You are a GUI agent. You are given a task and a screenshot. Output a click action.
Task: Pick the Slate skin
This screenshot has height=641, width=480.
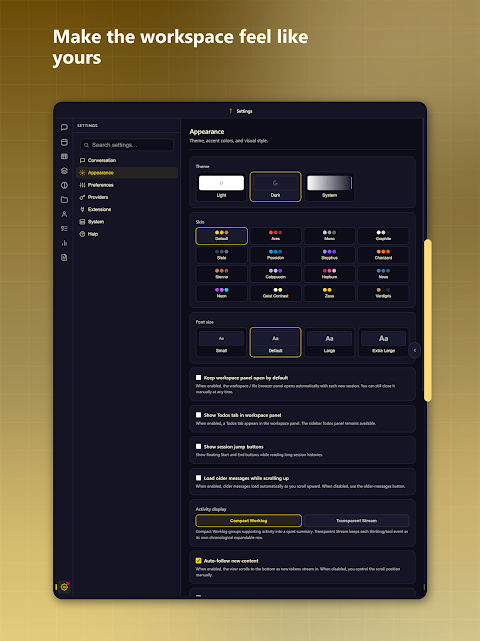point(221,255)
